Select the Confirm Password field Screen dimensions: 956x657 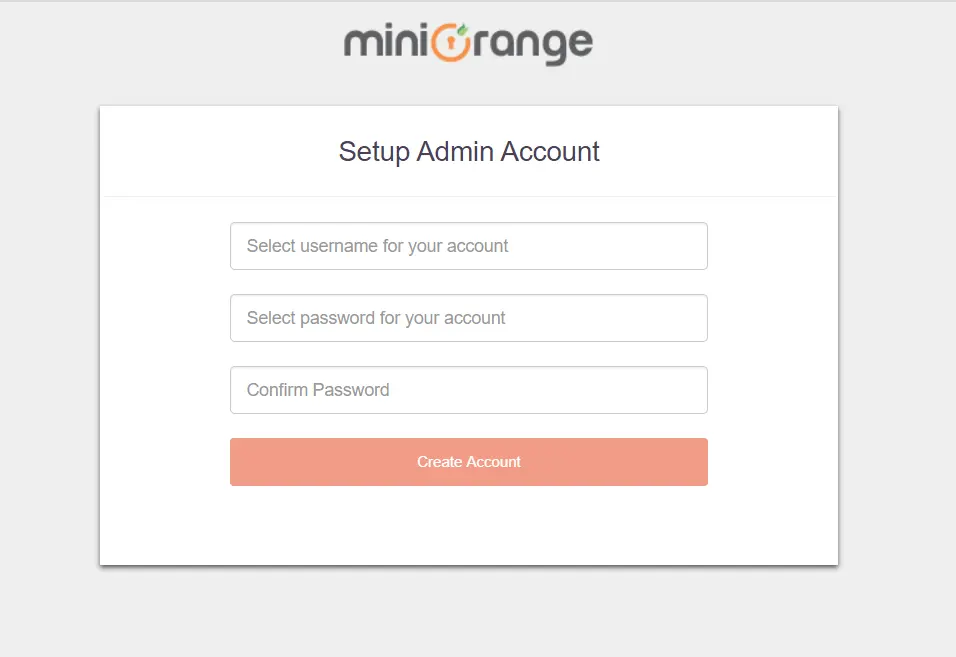(468, 390)
